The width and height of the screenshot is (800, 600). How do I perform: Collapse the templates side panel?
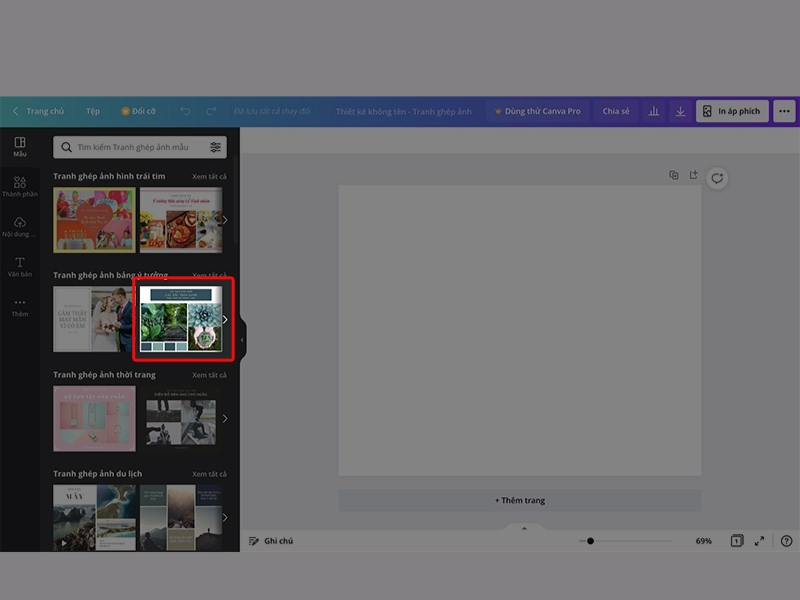[242, 340]
